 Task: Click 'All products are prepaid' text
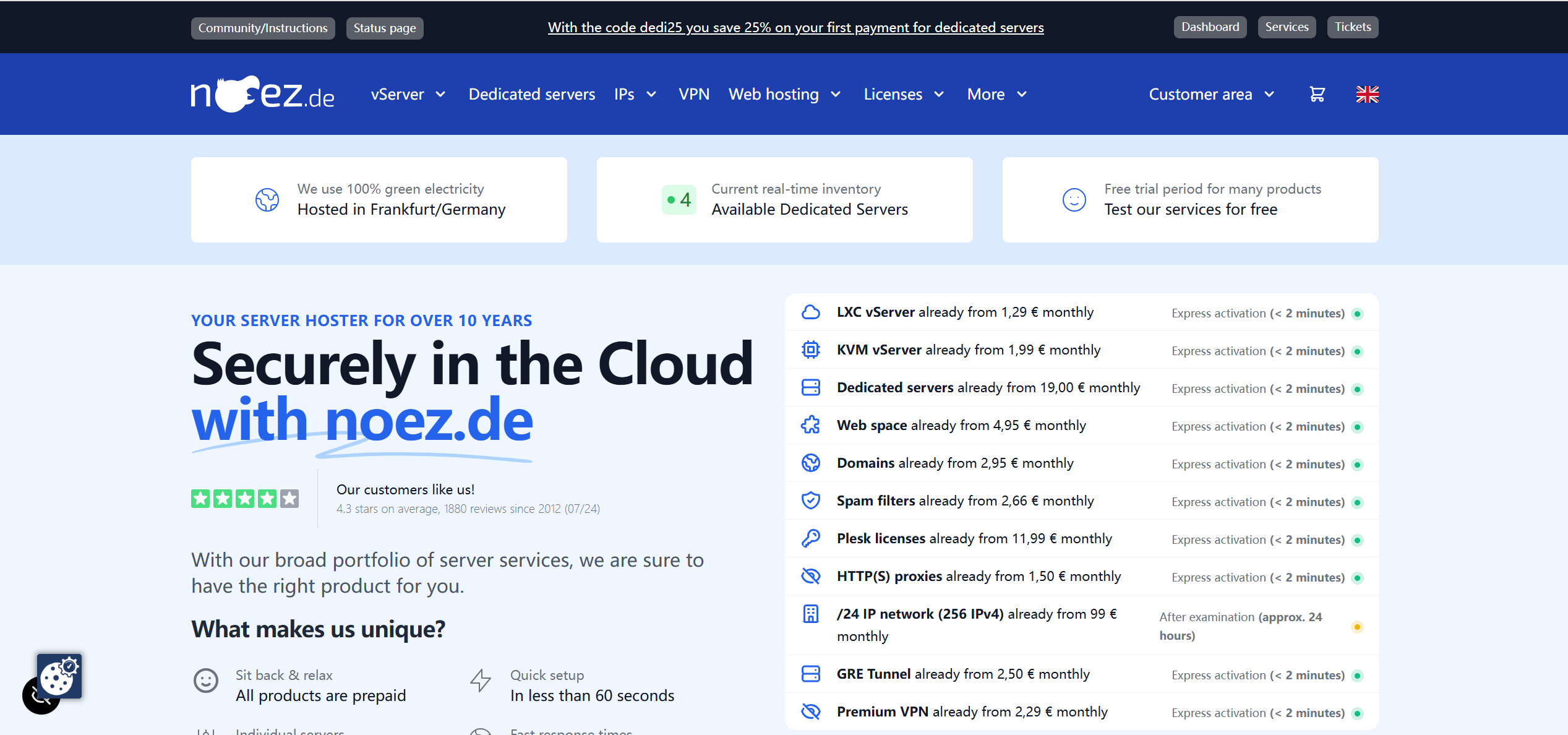coord(320,696)
